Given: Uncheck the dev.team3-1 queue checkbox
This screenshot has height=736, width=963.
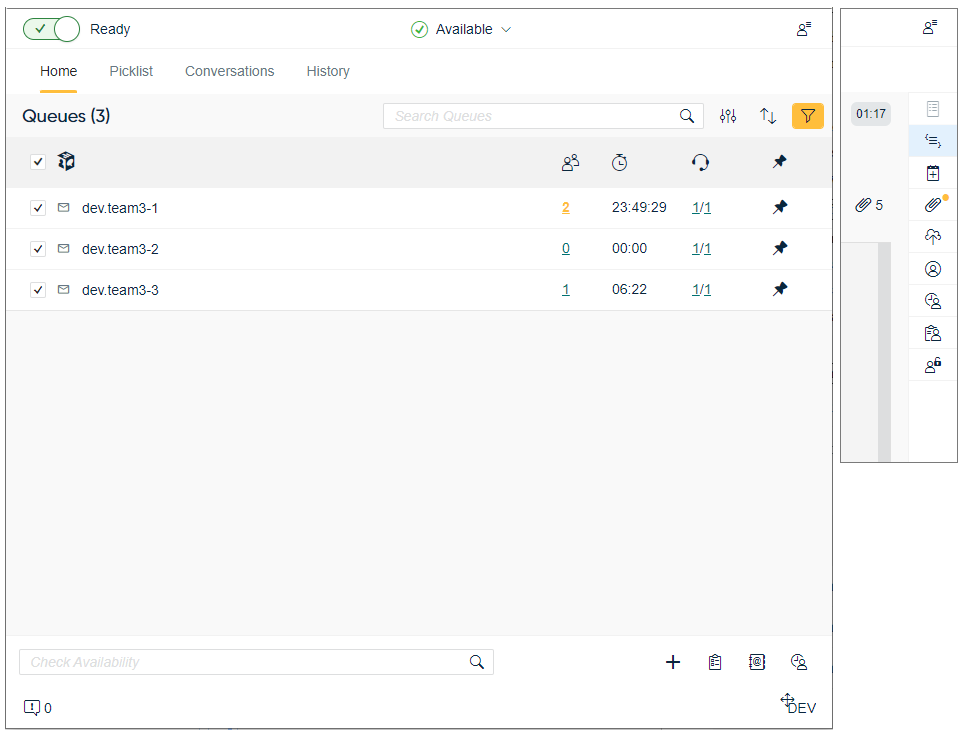Looking at the screenshot, I should click(x=38, y=208).
